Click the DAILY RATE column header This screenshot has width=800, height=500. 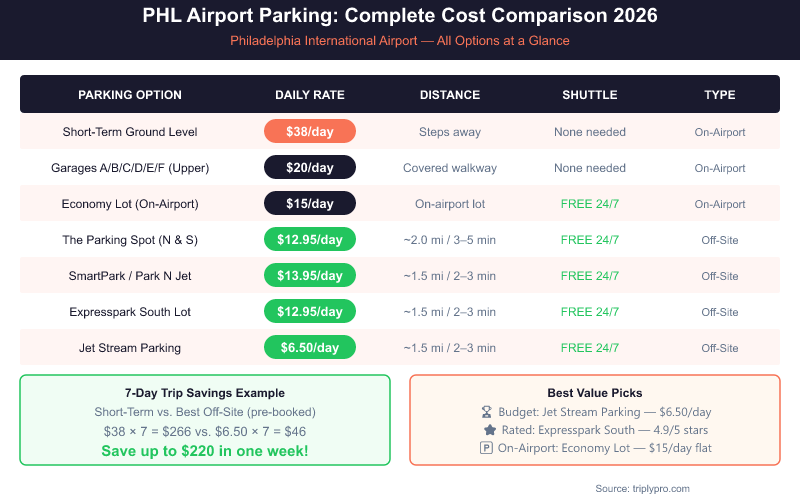pos(310,95)
